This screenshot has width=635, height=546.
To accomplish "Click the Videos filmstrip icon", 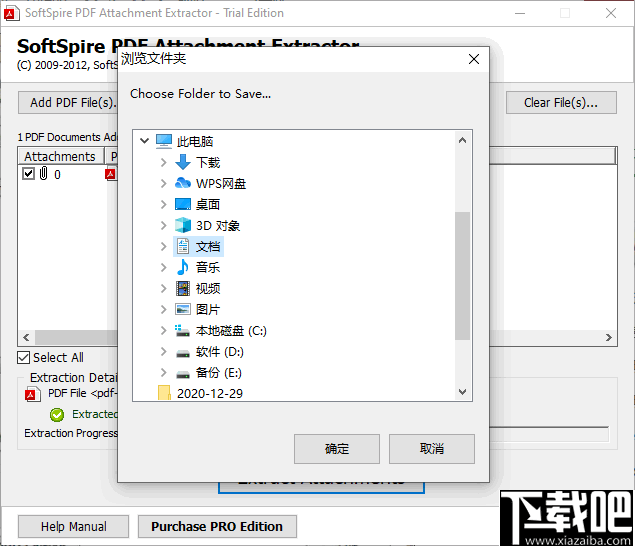I will click(x=183, y=288).
